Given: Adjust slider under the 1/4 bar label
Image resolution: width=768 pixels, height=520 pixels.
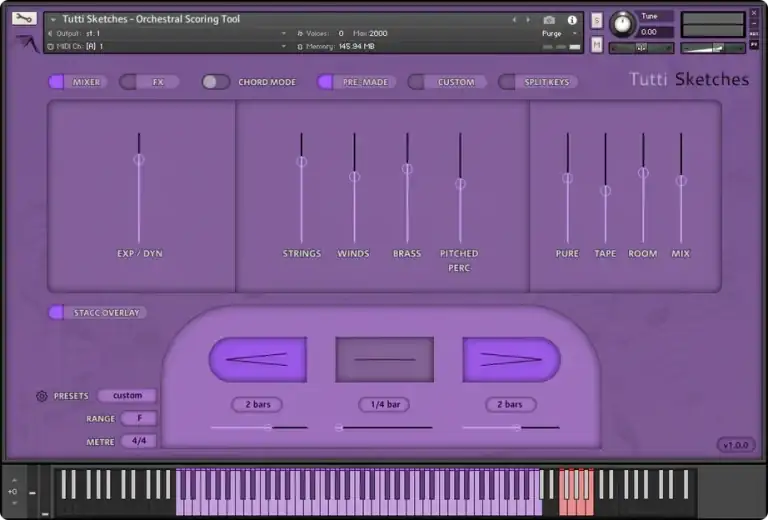Looking at the screenshot, I should pyautogui.click(x=384, y=427).
